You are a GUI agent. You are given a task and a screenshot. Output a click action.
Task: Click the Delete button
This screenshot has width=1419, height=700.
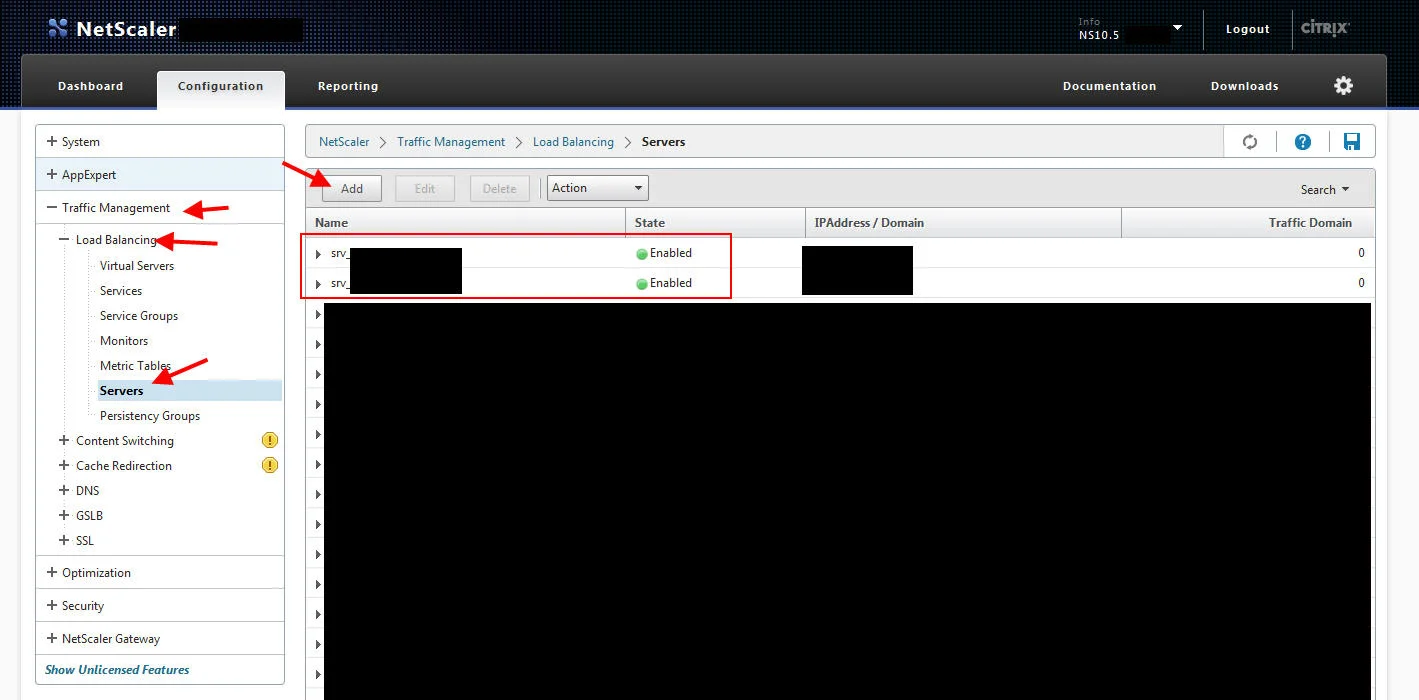pyautogui.click(x=500, y=188)
